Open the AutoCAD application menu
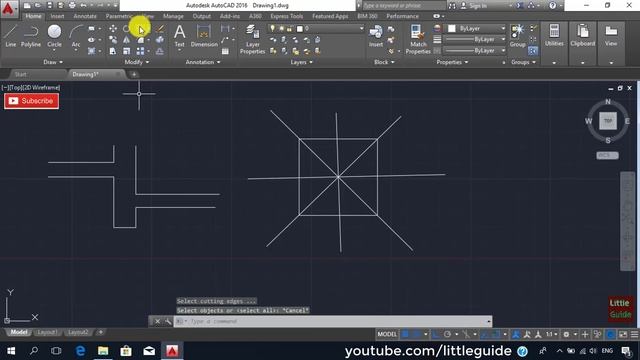 pos(8,8)
